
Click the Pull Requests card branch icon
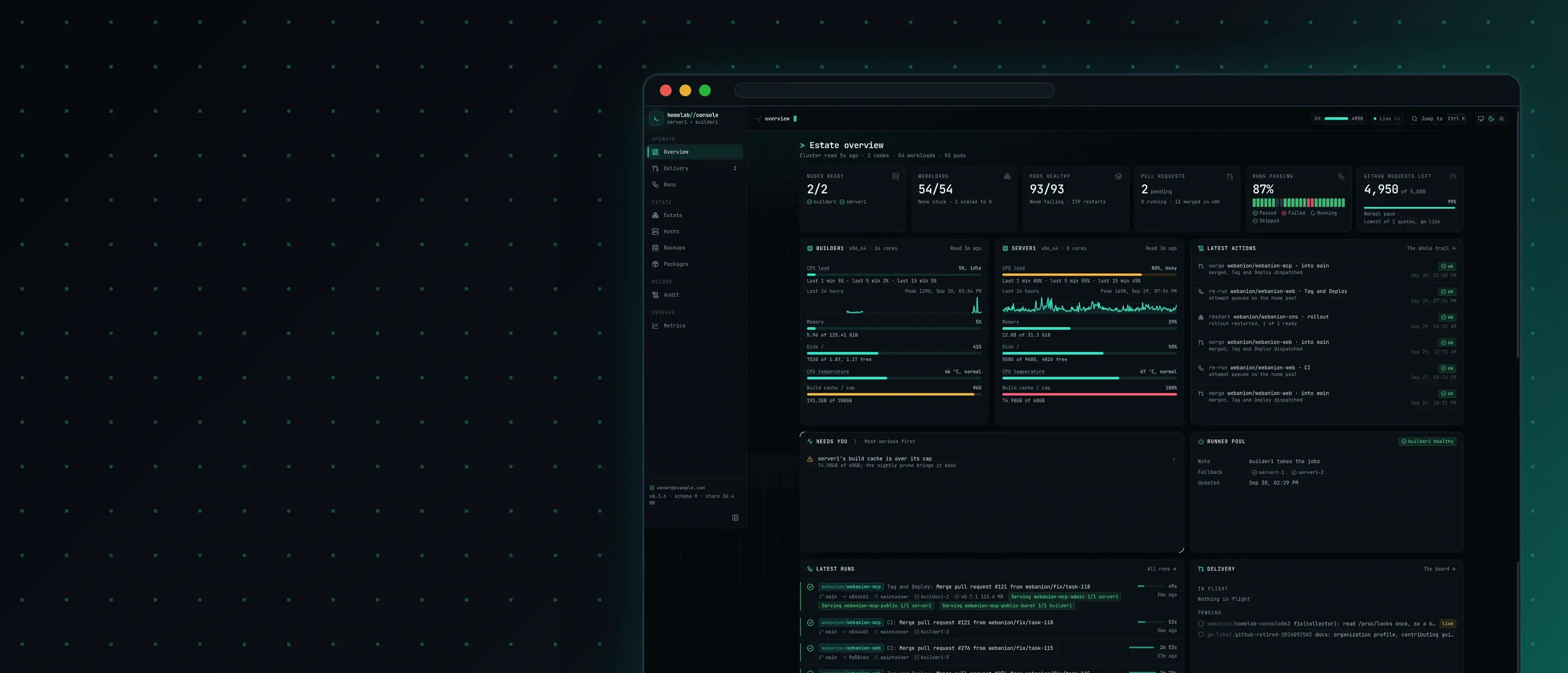coord(1230,176)
